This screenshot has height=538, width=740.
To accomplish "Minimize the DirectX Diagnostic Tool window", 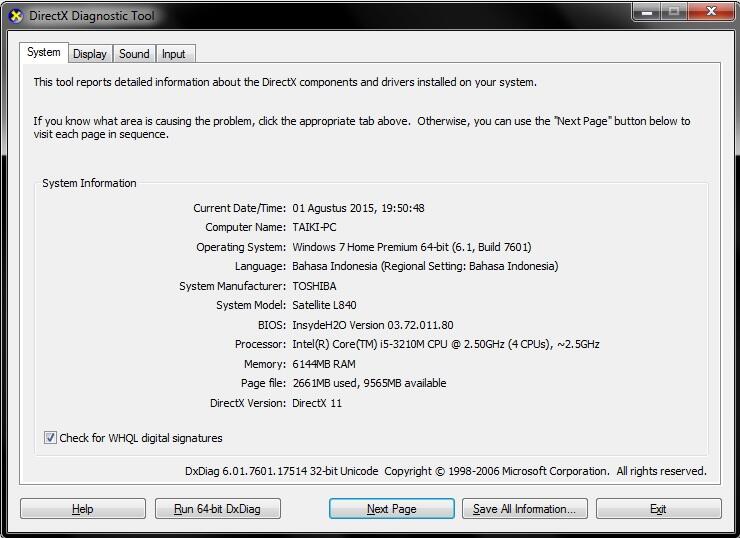I will click(646, 12).
